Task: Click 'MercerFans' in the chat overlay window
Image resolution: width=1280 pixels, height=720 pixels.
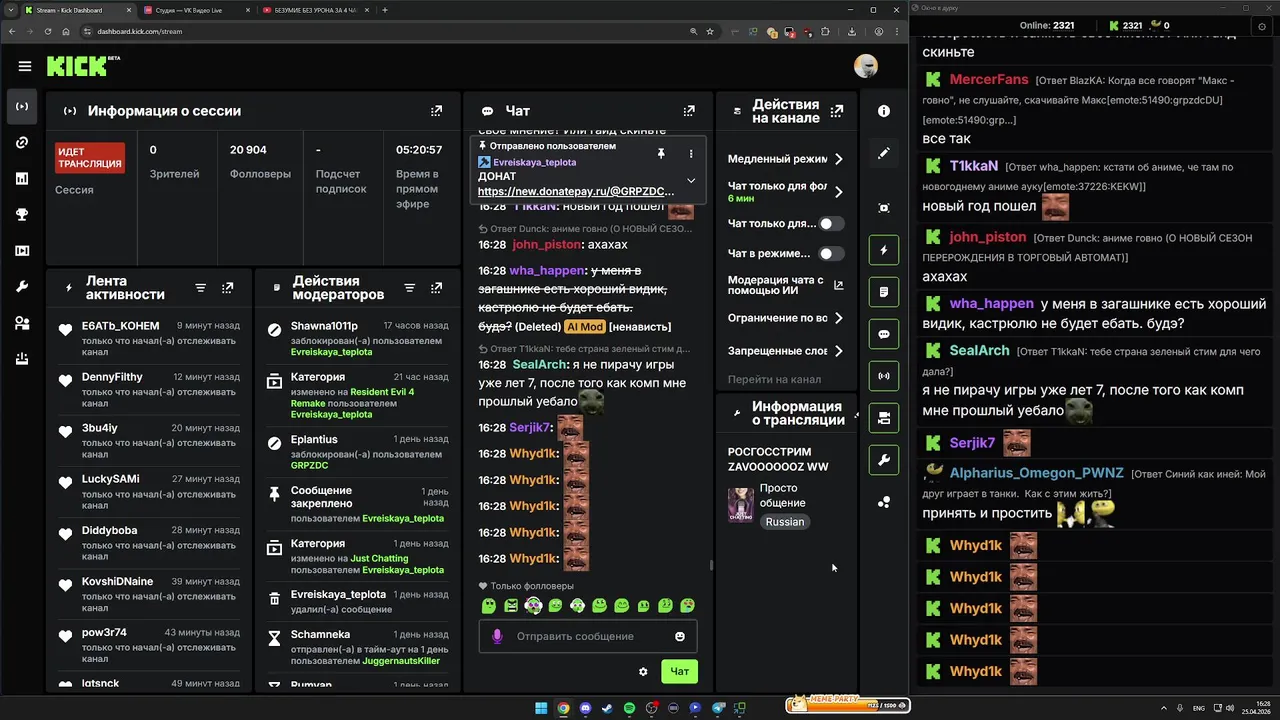Action: [989, 79]
